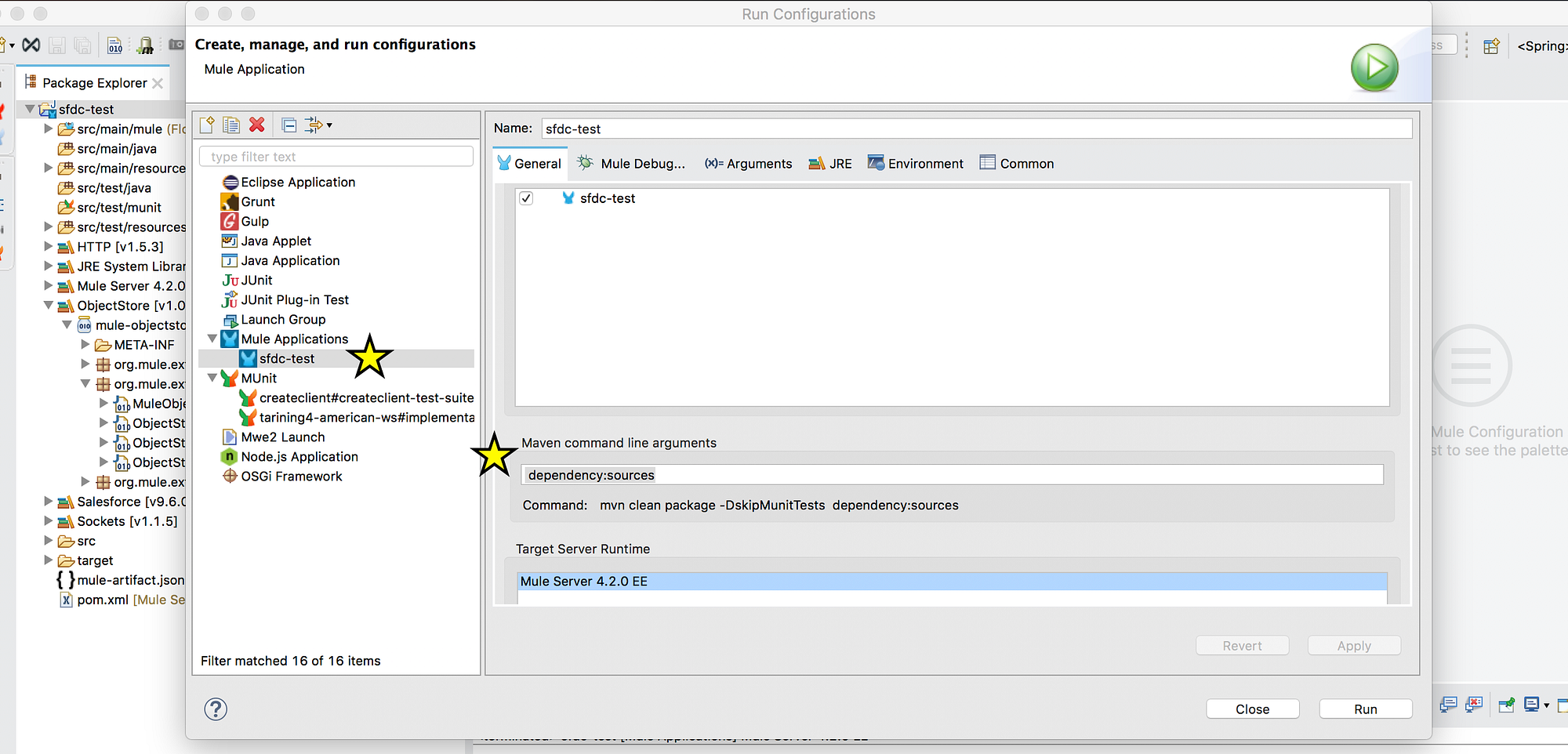
Task: Create a new launch configuration
Action: point(206,125)
